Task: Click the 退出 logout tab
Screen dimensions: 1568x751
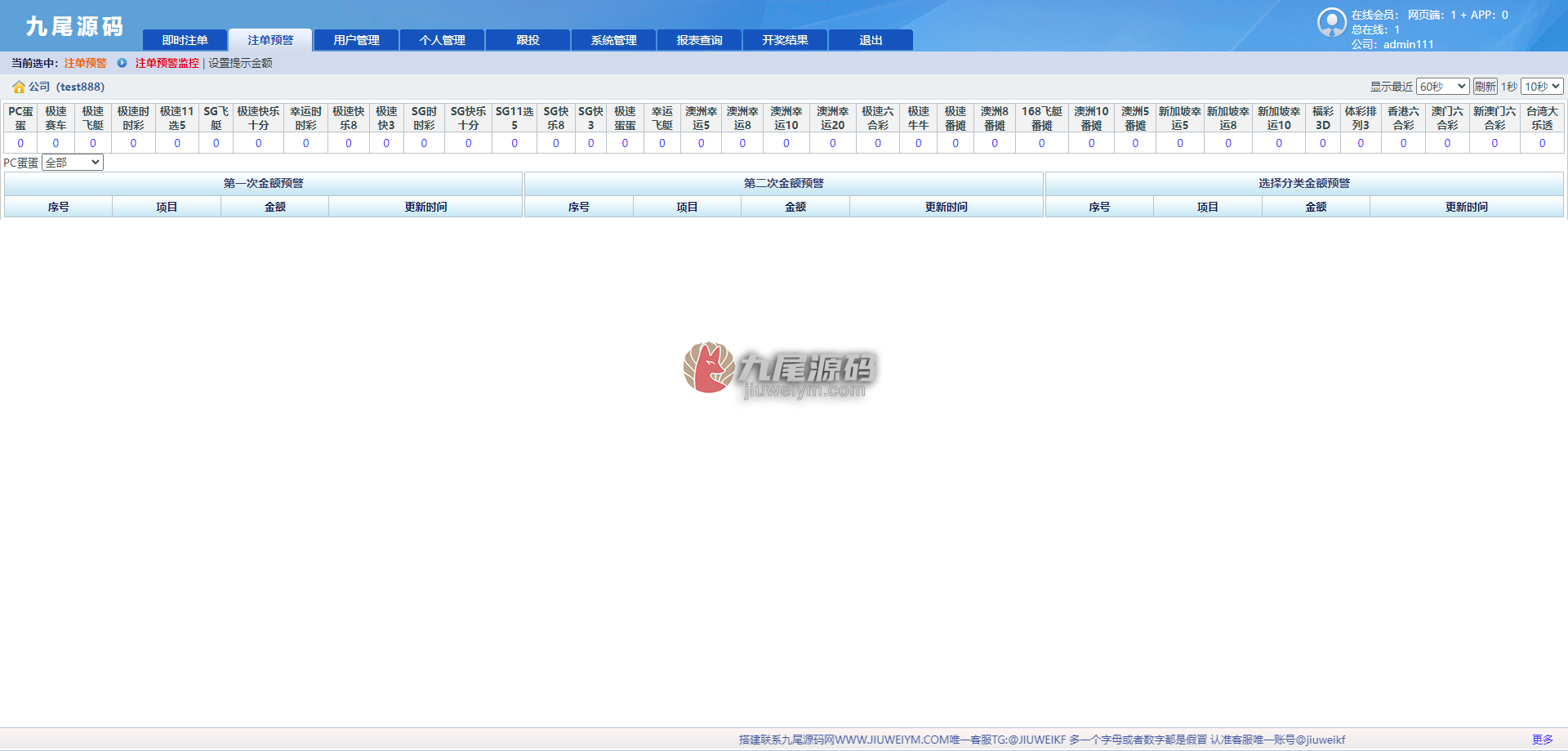Action: click(x=871, y=40)
